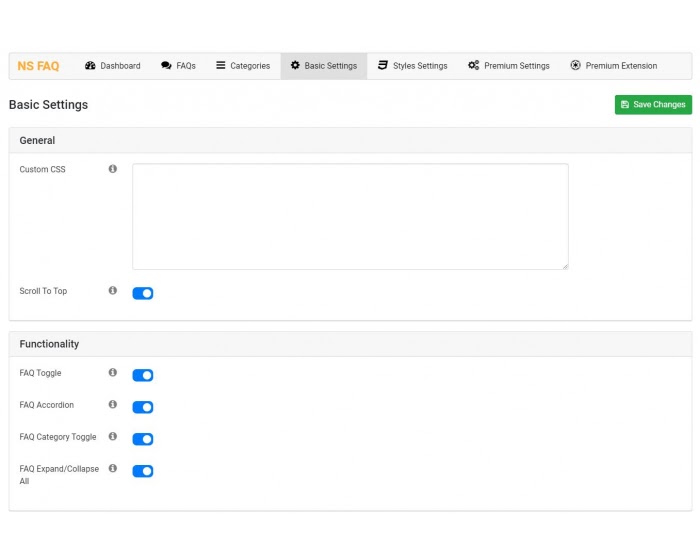Viewport: 700px width, 560px height.
Task: Switch off FAQ Category Toggle
Action: (x=143, y=439)
